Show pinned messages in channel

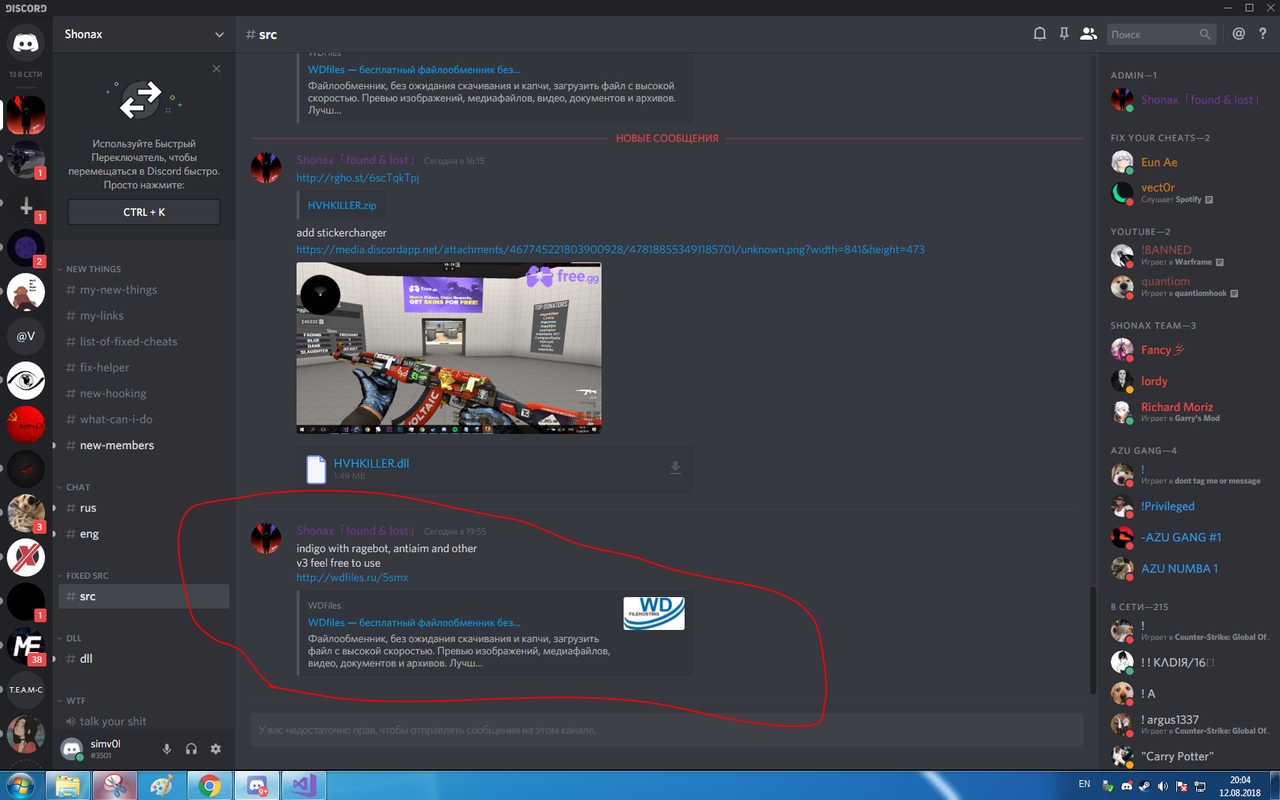(1064, 34)
